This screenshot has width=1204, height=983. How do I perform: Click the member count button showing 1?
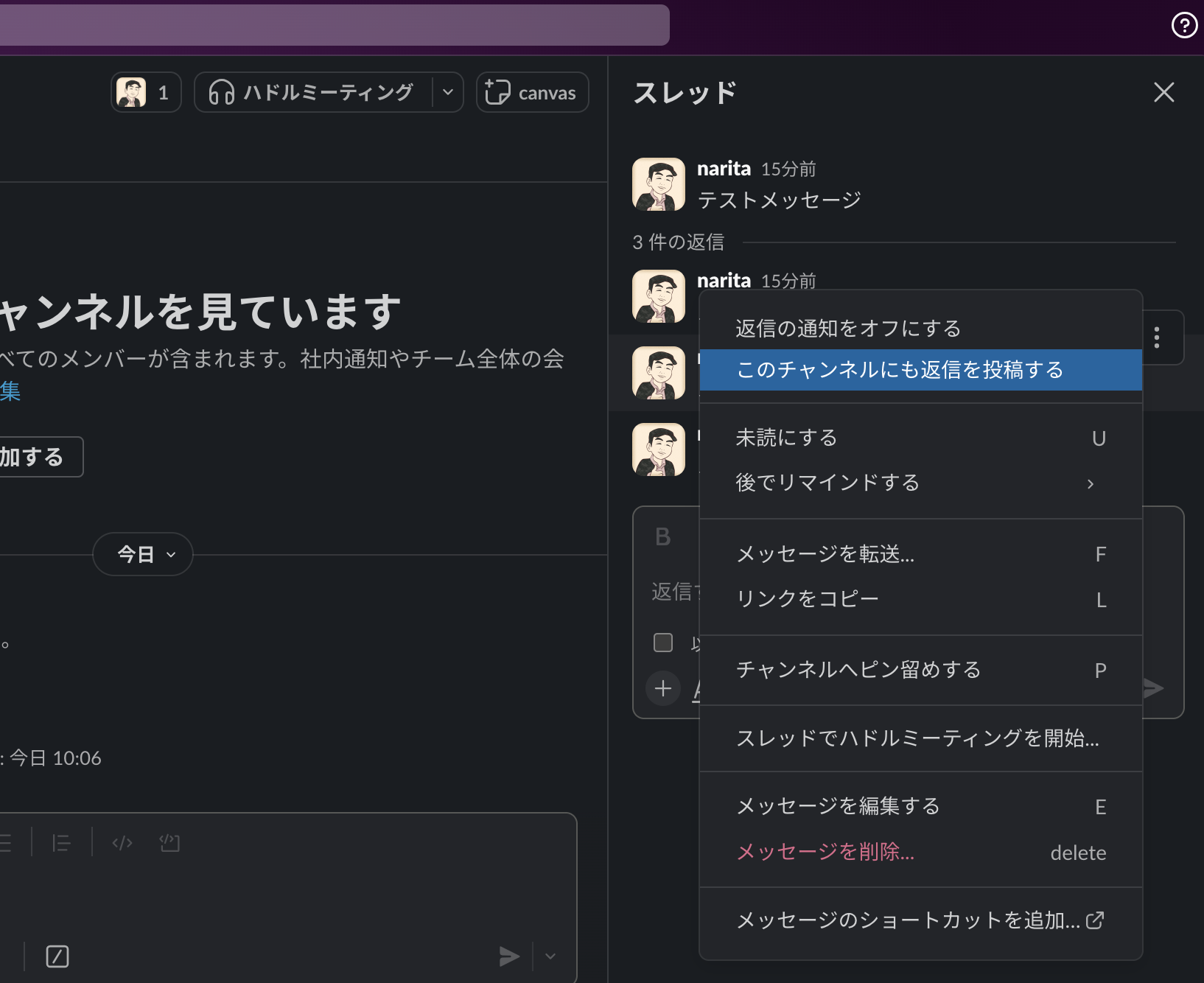(x=145, y=92)
